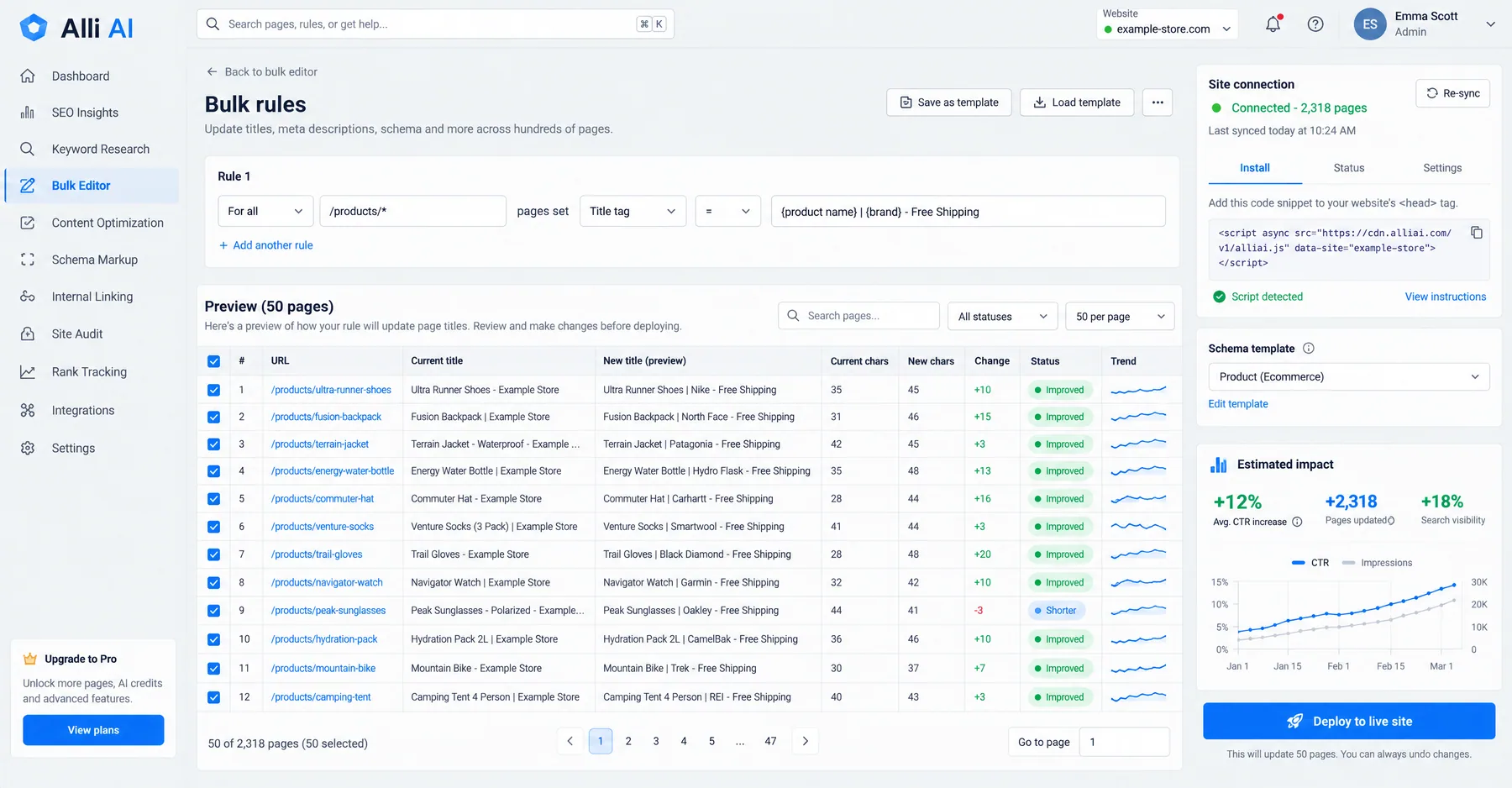Viewport: 1512px width, 788px height.
Task: Open the 50 per page dropdown
Action: point(1120,317)
